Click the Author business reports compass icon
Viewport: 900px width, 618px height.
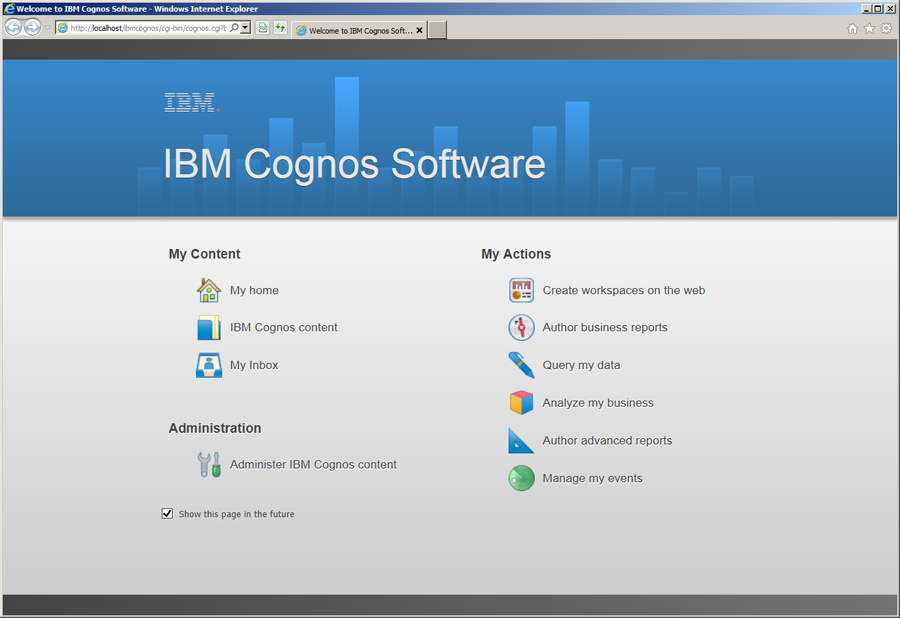[521, 328]
